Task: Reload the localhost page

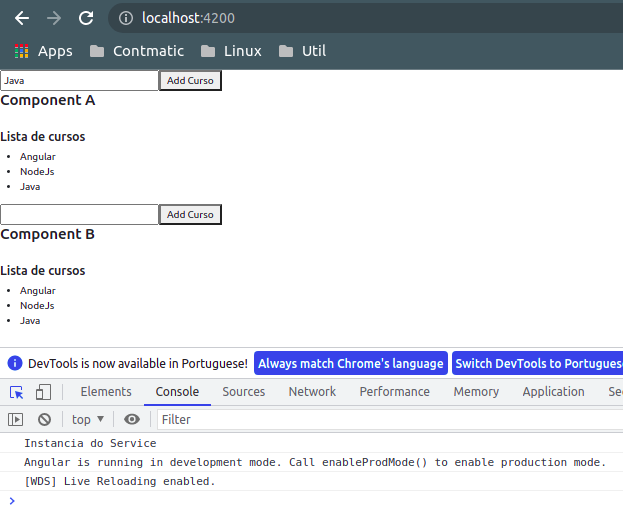Action: [86, 18]
